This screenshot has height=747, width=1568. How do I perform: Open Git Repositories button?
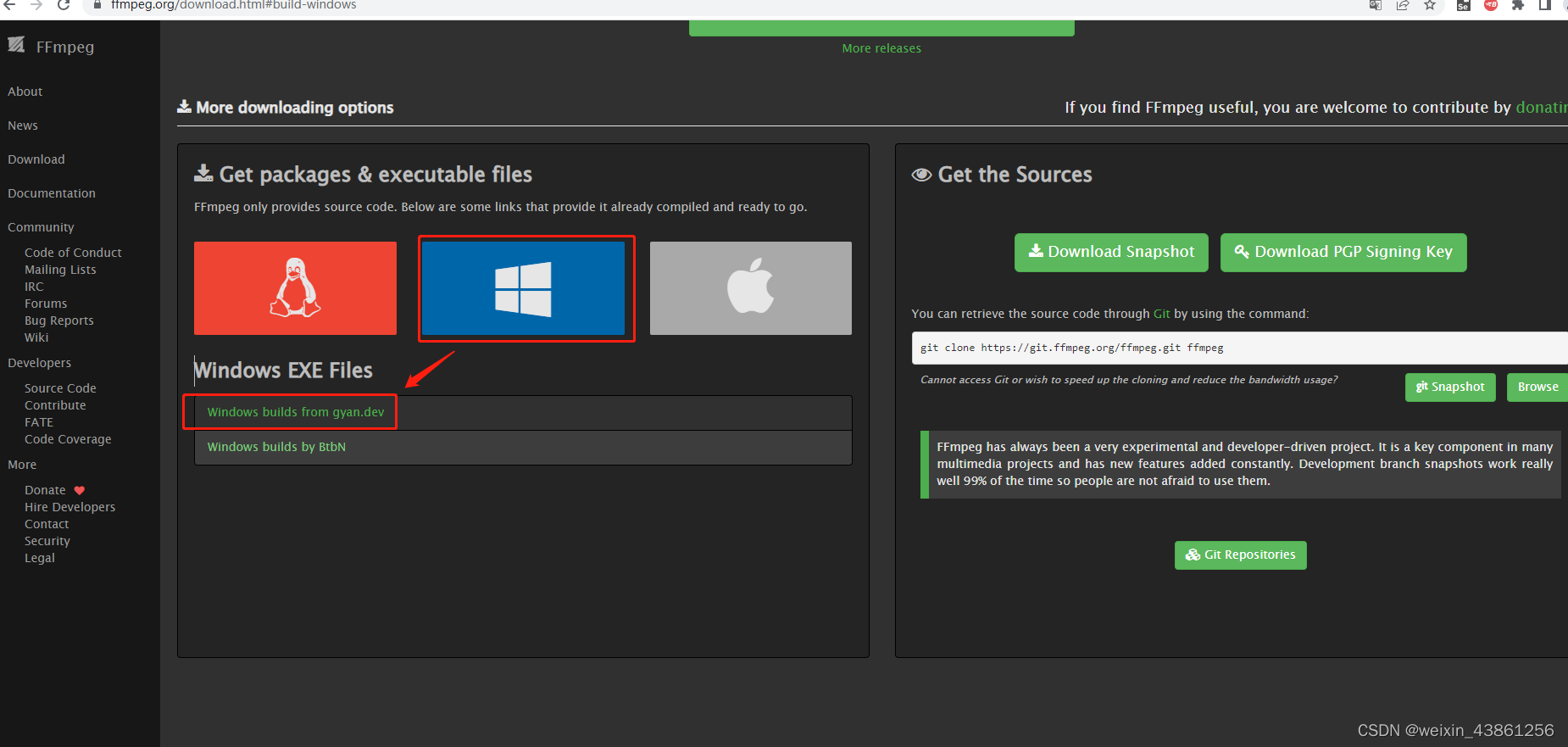1241,555
